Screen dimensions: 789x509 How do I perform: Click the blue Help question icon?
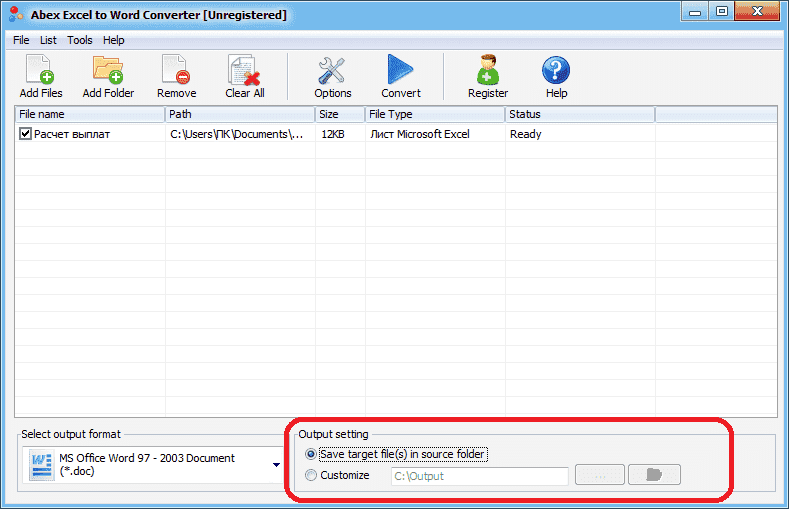(x=556, y=70)
